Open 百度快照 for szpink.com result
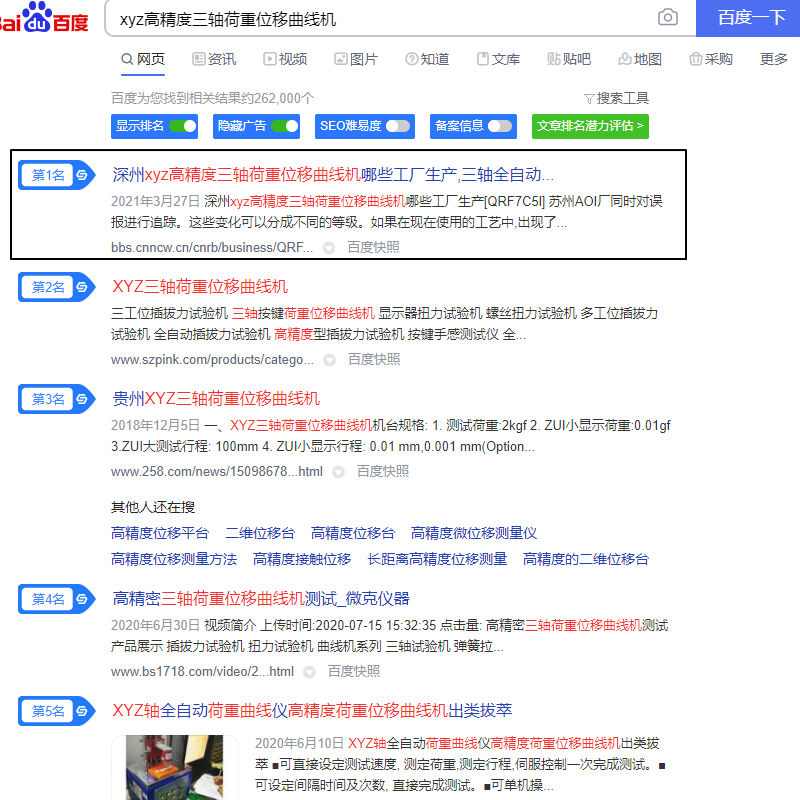 (x=374, y=360)
